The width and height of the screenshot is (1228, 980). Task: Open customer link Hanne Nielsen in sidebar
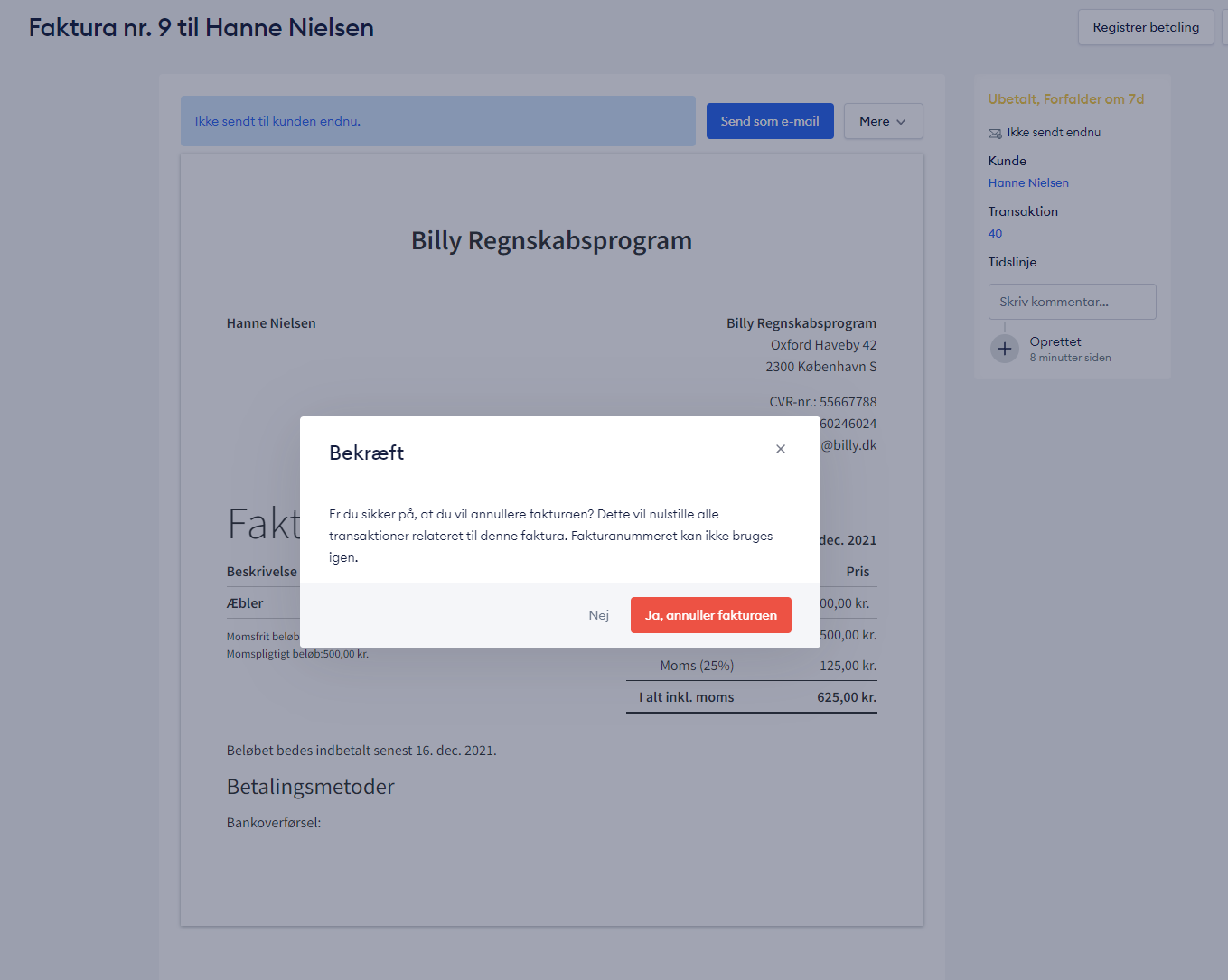pyautogui.click(x=1028, y=182)
